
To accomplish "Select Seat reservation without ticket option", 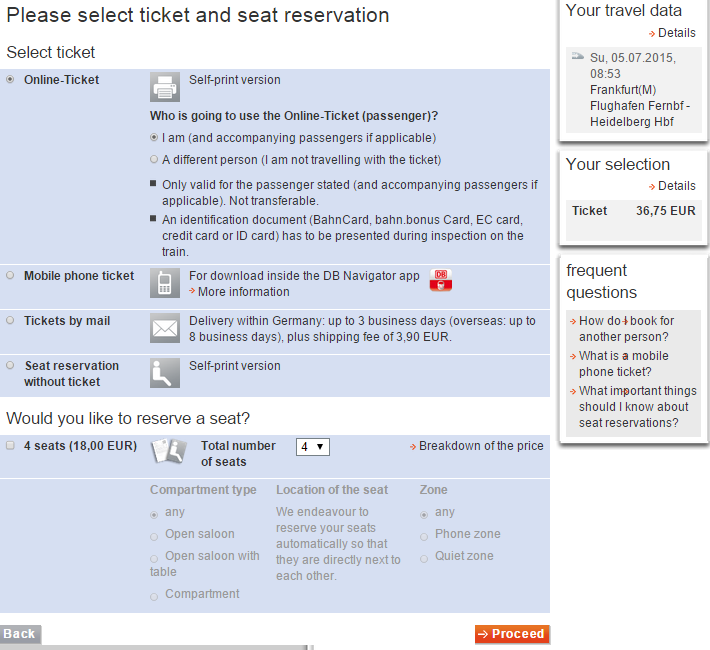I will (x=10, y=365).
